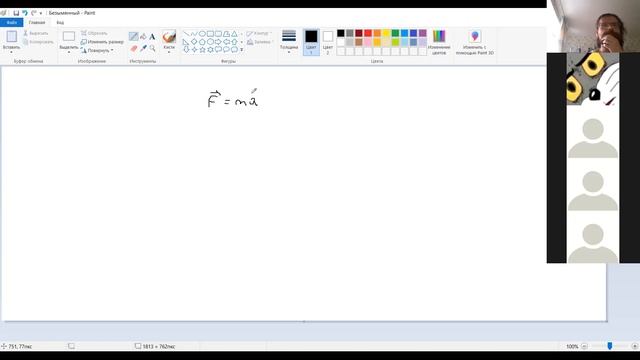The height and width of the screenshot is (360, 640).
Task: Open the Outline (Контур) dropdown
Action: pyautogui.click(x=260, y=33)
